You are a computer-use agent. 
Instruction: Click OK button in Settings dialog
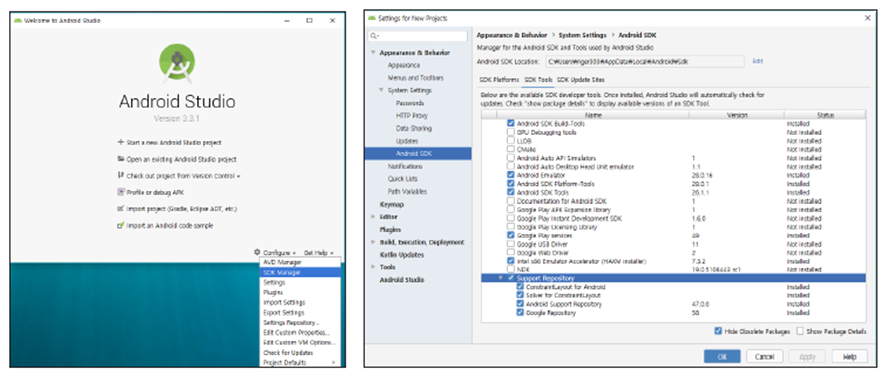[722, 357]
